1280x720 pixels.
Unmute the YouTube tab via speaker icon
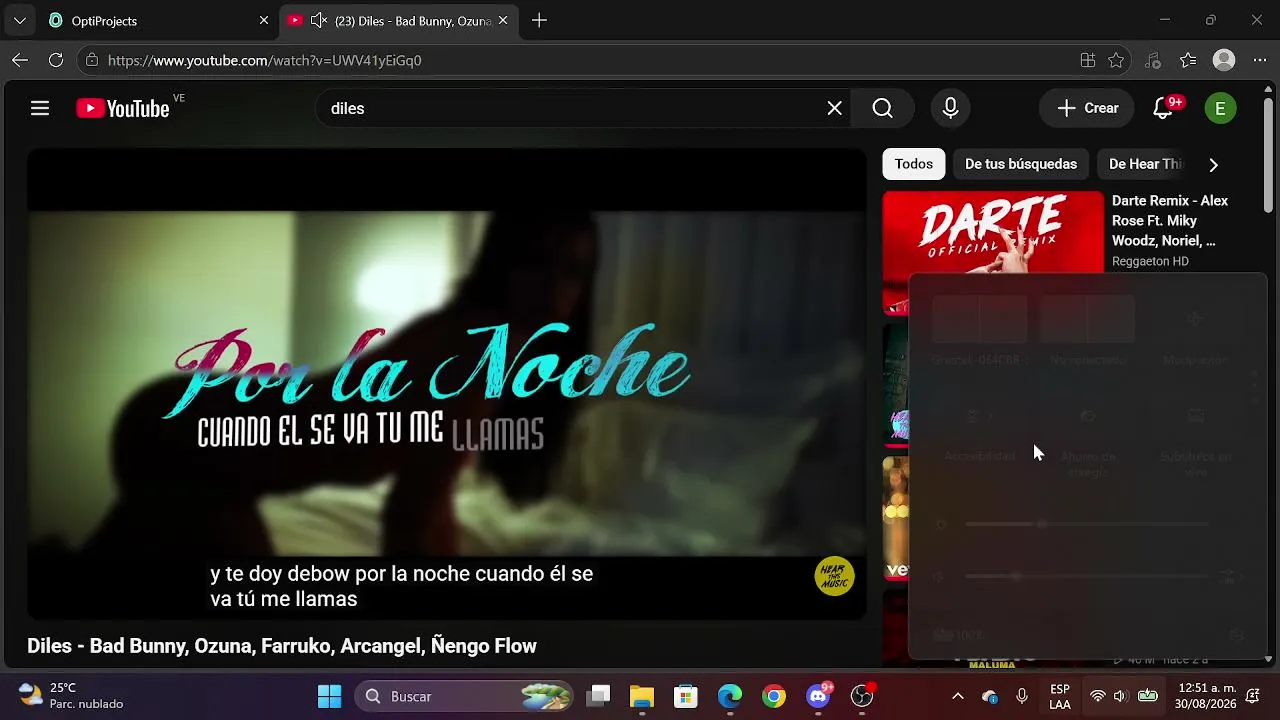point(319,20)
